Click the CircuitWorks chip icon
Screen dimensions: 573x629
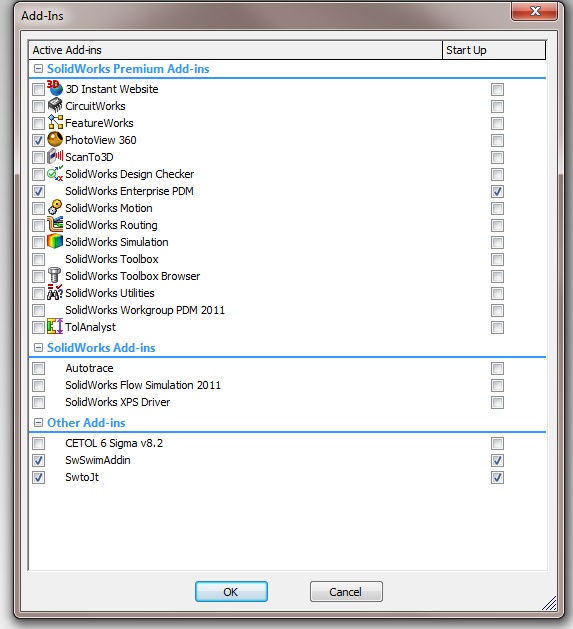(x=55, y=106)
